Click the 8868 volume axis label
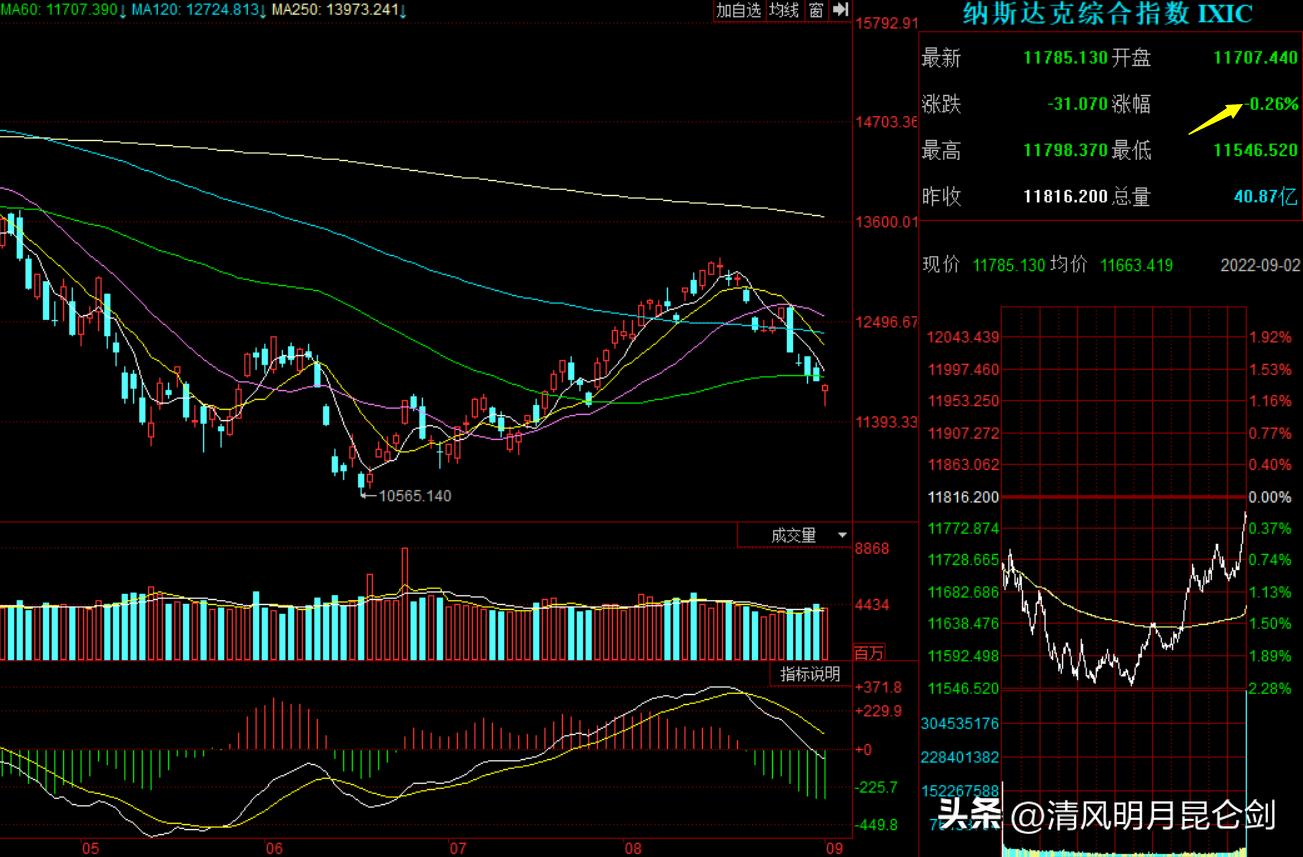Screen dimensions: 1303x857 [872, 549]
